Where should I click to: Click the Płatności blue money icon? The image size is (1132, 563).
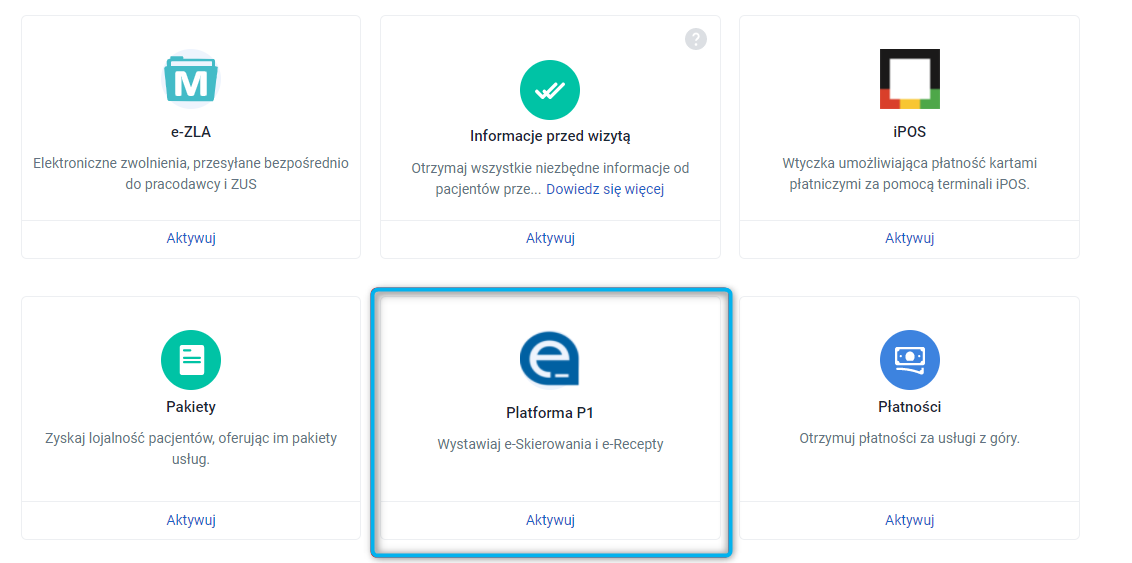pyautogui.click(x=909, y=360)
